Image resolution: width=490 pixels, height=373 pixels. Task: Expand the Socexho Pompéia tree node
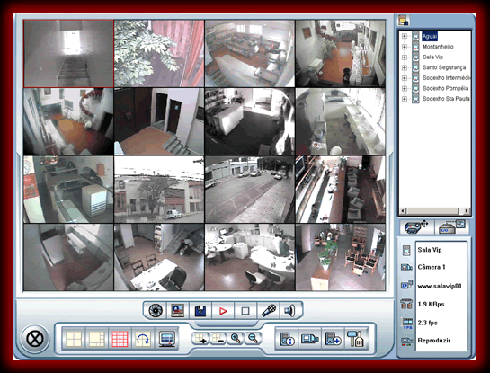coord(404,88)
